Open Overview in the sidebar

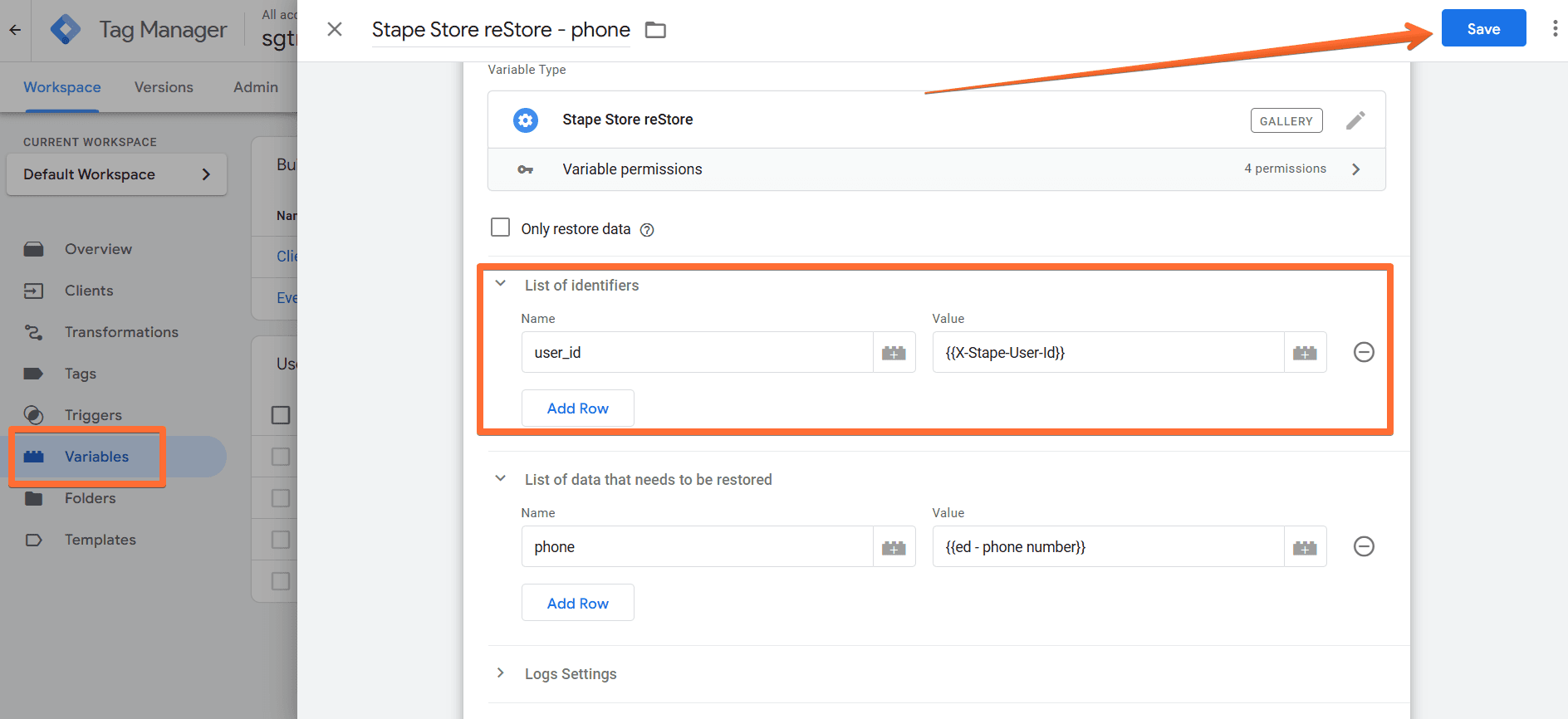pos(98,249)
